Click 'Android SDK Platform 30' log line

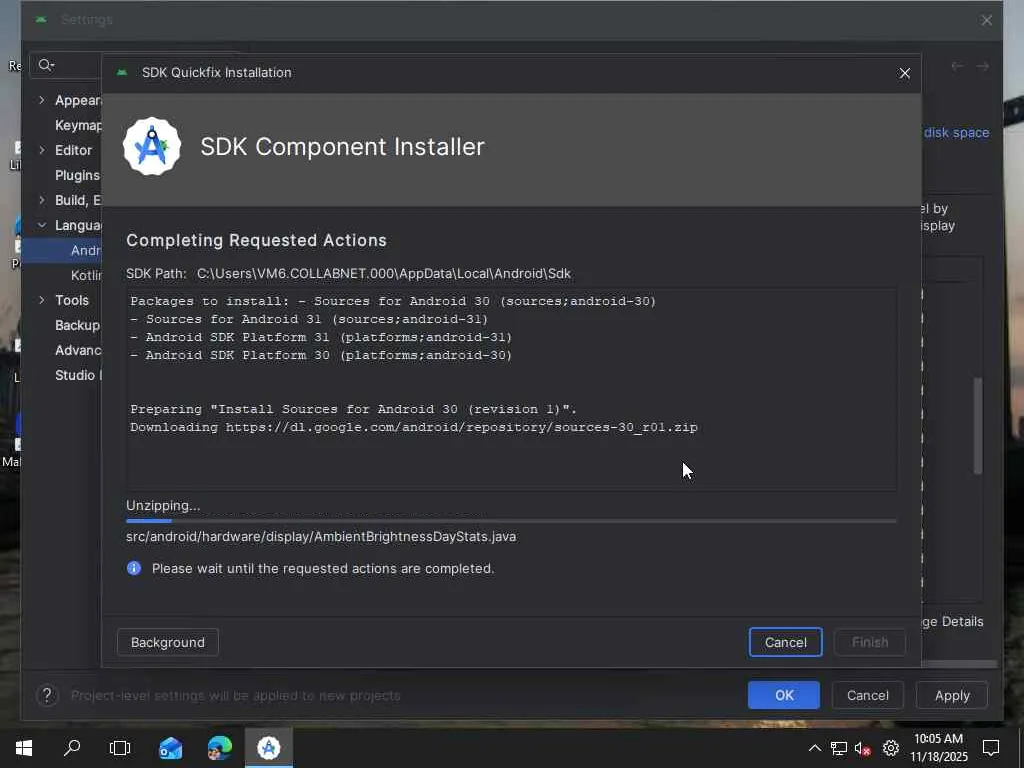pos(321,355)
